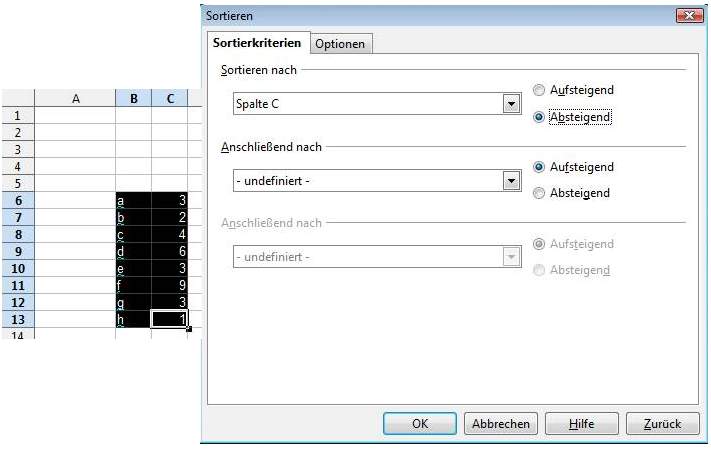Expand the first 'Anschließend nach' dropdown
This screenshot has height=449, width=711.
(x=511, y=181)
